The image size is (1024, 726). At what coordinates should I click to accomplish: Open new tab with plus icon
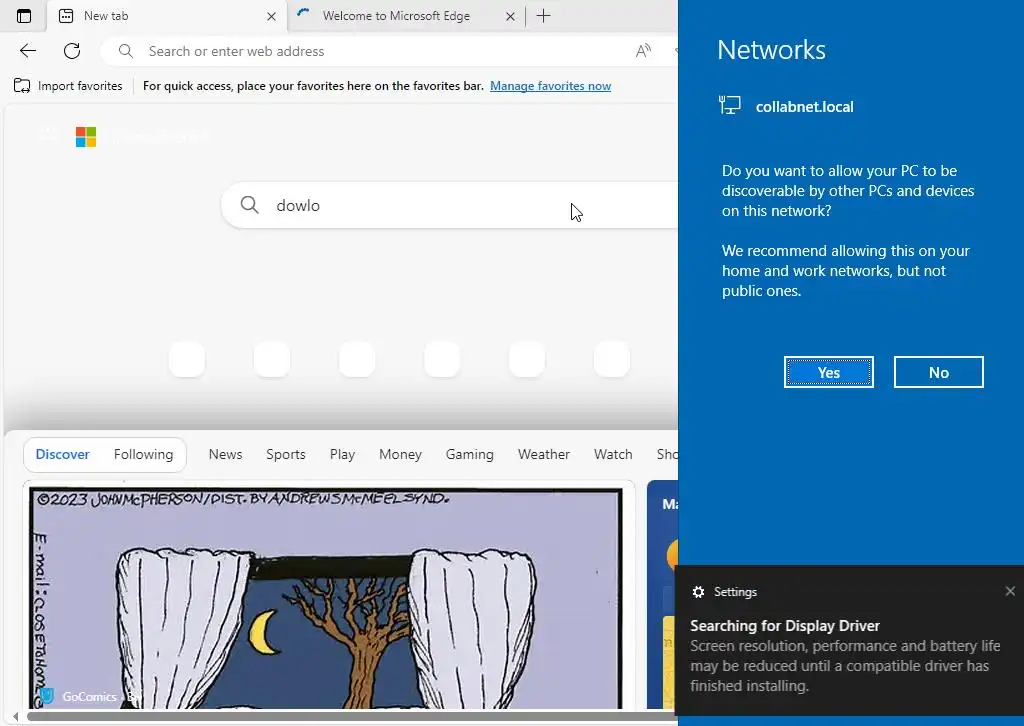coord(543,16)
